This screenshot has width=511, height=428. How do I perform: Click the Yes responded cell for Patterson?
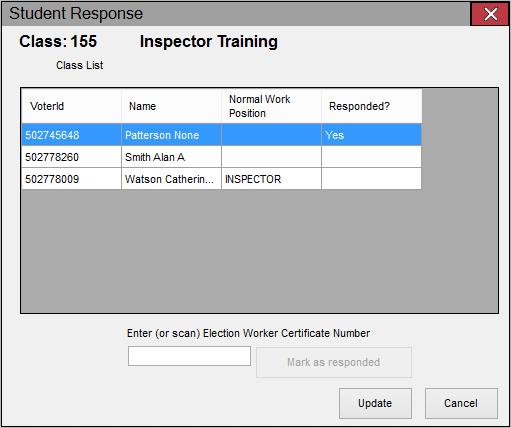[372, 135]
